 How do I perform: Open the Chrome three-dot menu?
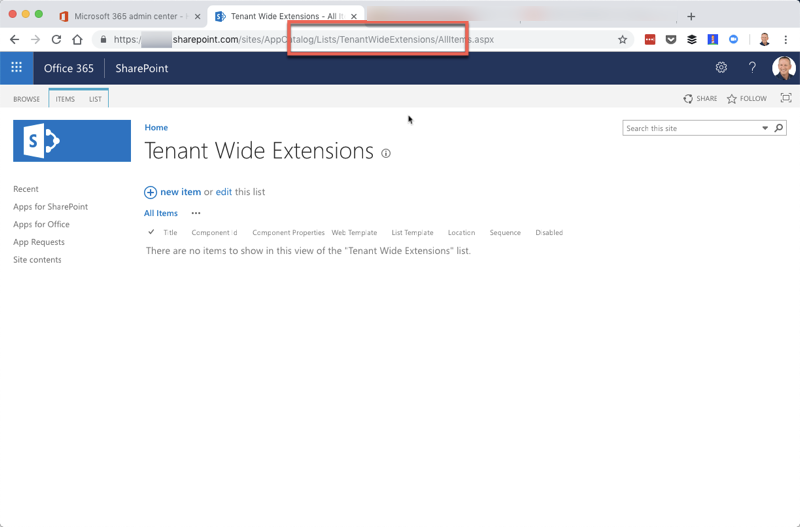pos(786,39)
